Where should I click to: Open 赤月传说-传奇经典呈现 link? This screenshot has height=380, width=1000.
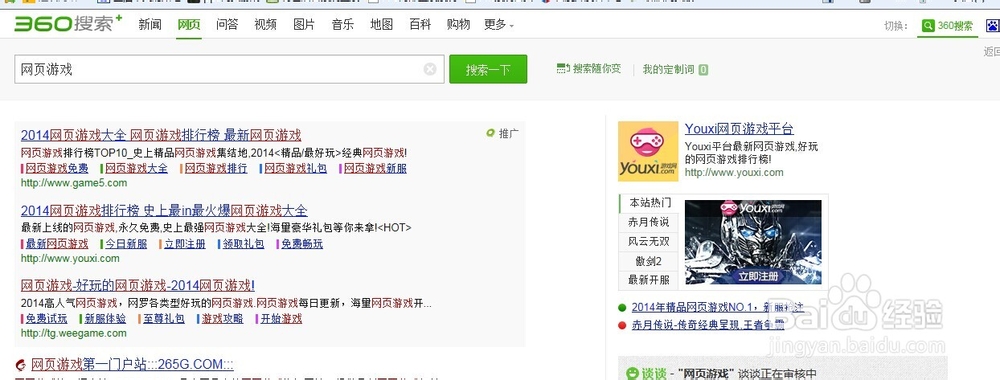(x=708, y=325)
